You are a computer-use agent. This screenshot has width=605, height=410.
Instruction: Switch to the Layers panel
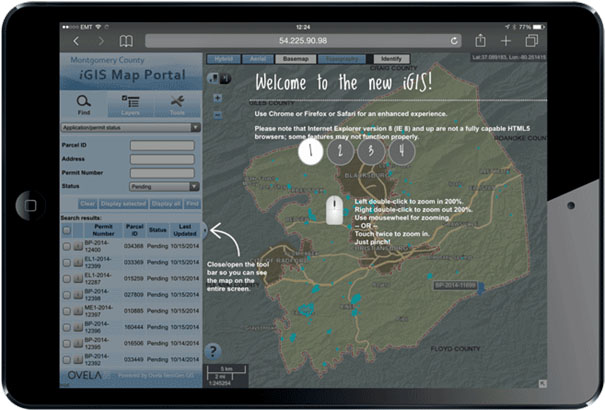click(130, 105)
